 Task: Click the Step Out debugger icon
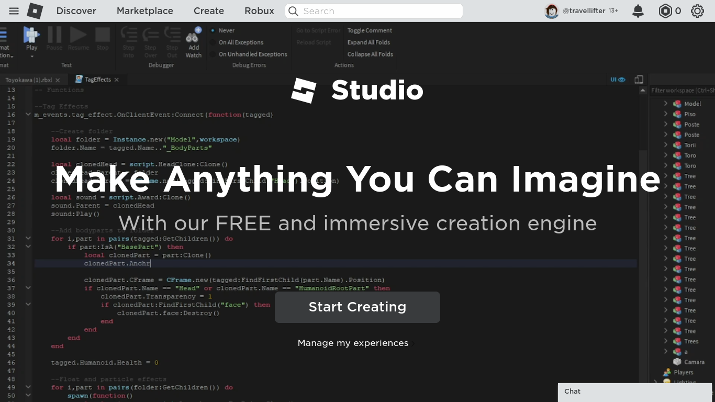172,35
